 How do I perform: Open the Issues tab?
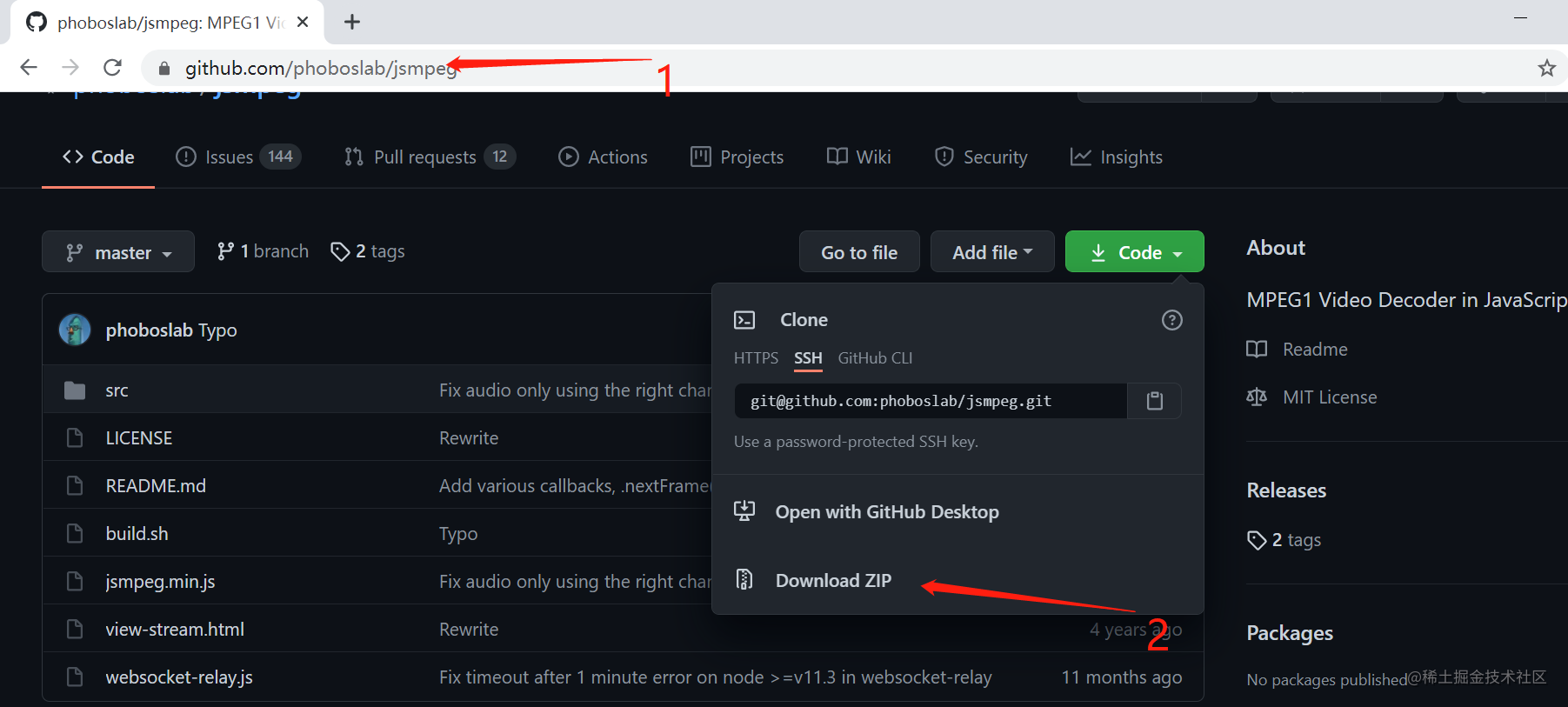[x=237, y=157]
